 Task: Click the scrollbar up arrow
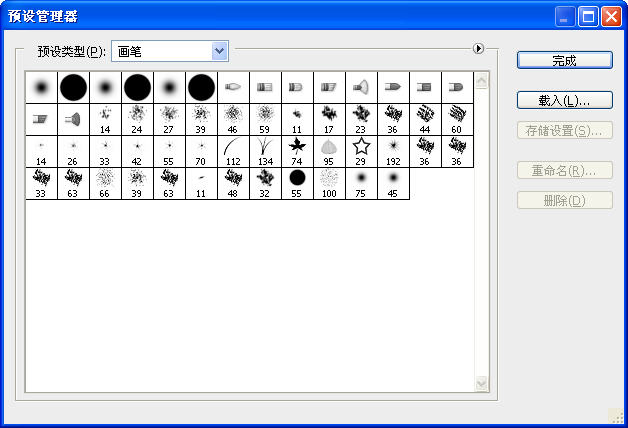coord(481,78)
